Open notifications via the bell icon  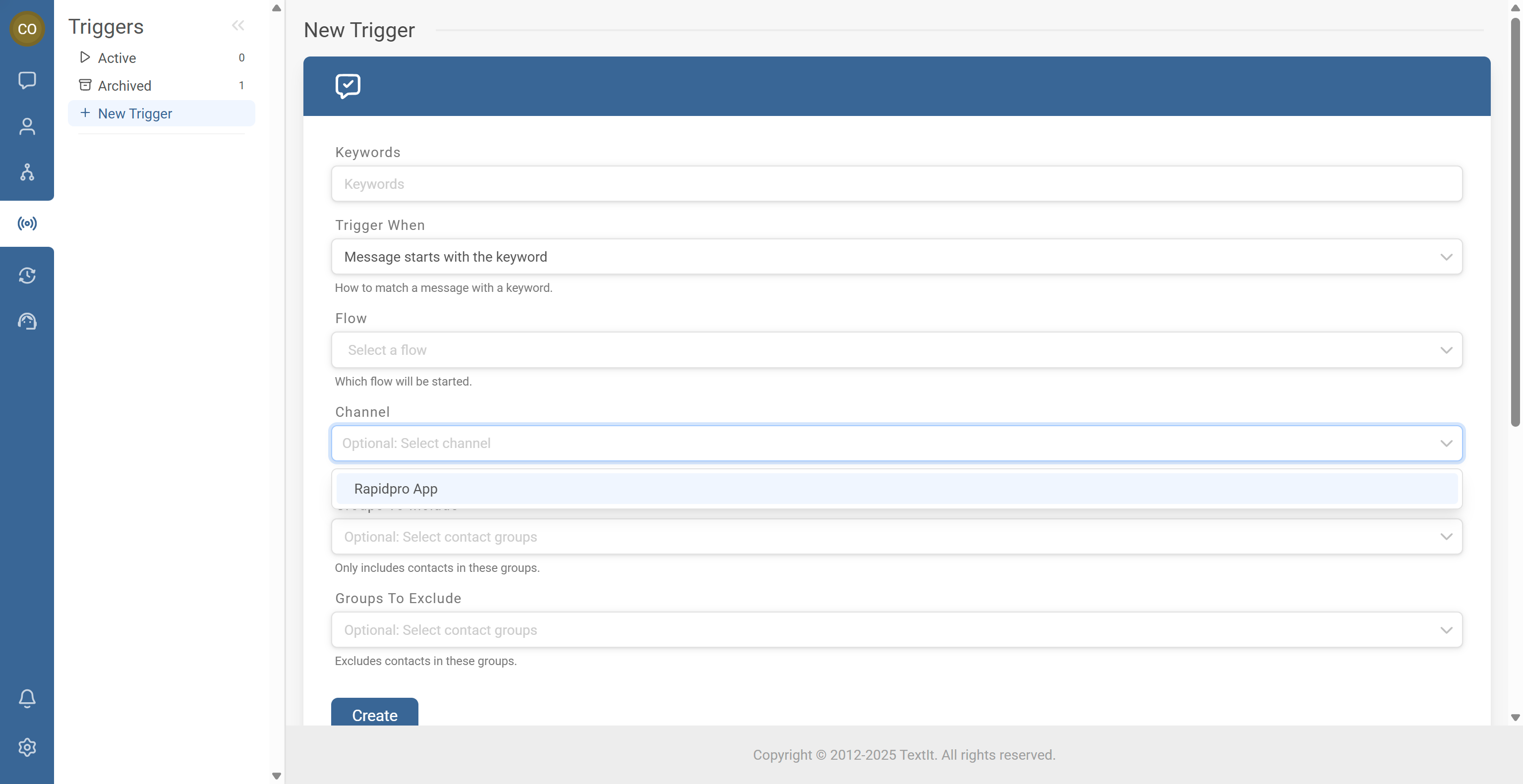pos(27,698)
